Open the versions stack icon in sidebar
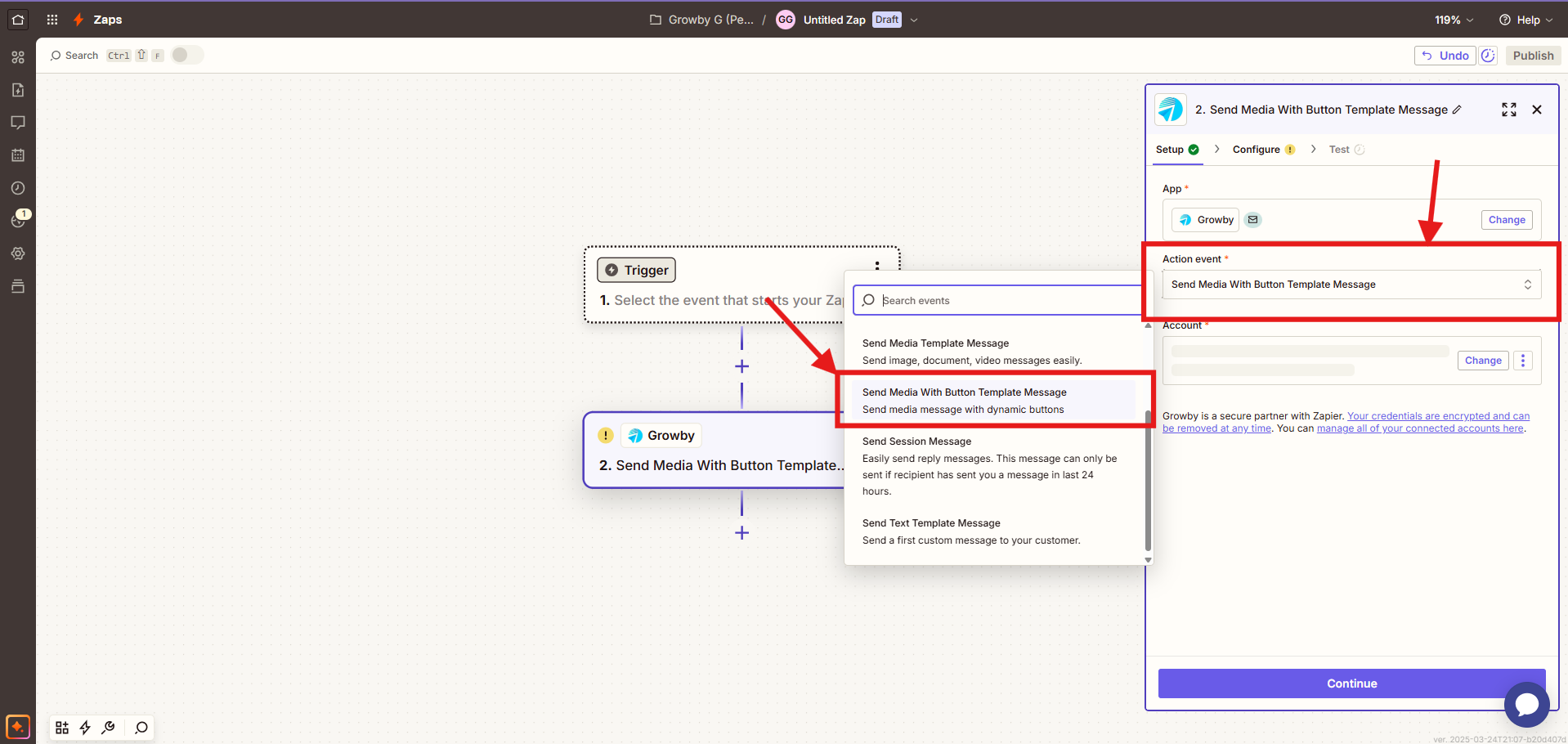Image resolution: width=1568 pixels, height=744 pixels. tap(18, 286)
